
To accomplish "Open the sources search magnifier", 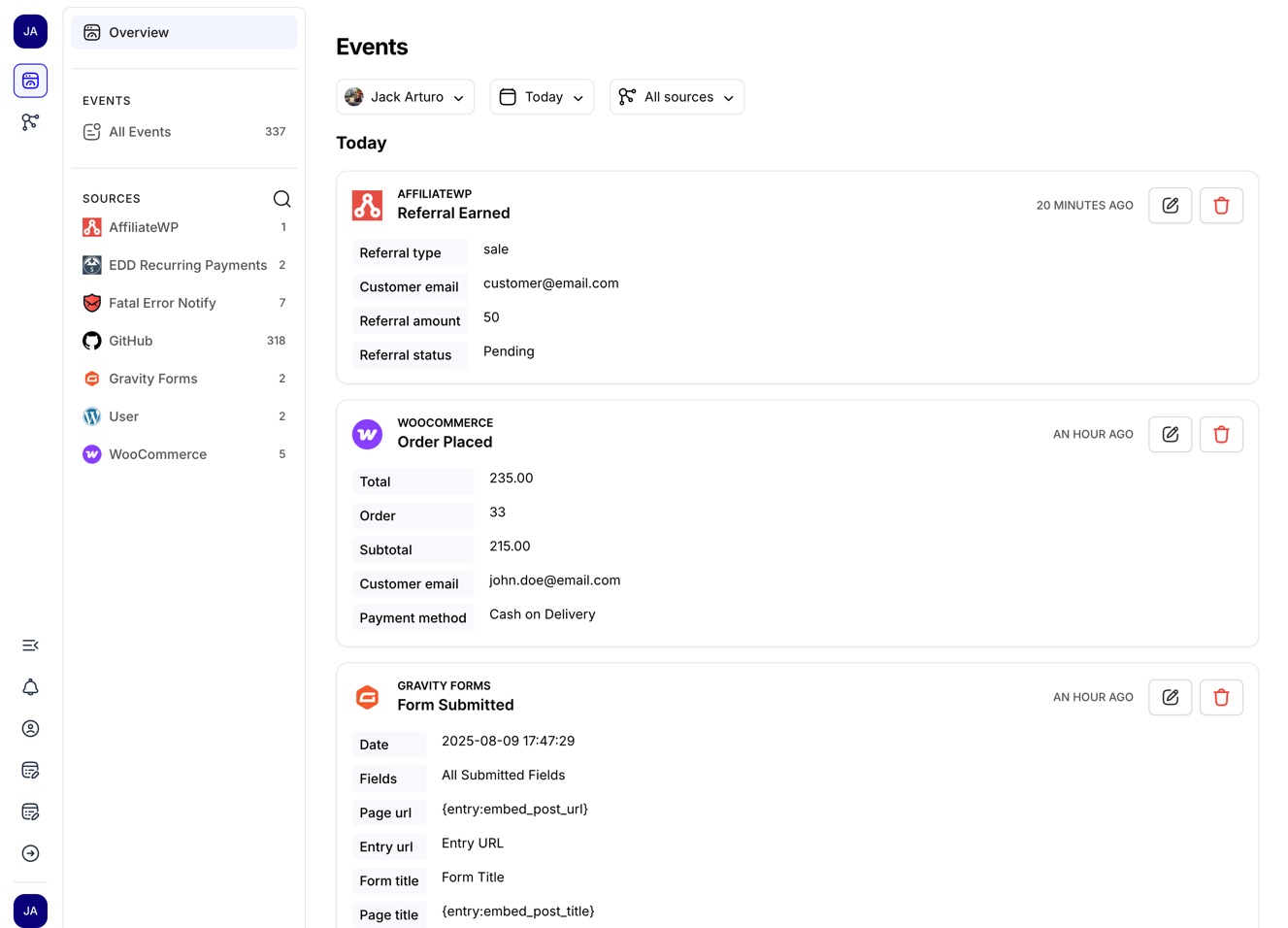I will coord(281,198).
